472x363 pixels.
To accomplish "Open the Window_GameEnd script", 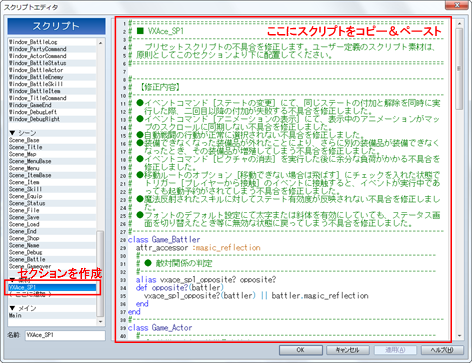I will [x=52, y=105].
